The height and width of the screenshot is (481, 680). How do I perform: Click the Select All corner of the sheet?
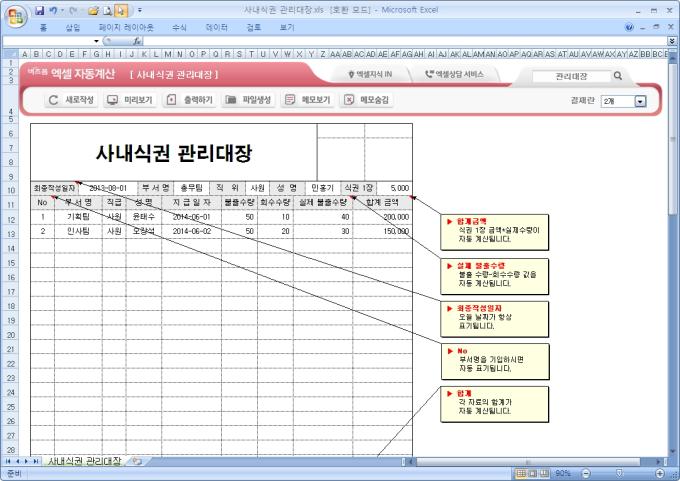(10, 54)
